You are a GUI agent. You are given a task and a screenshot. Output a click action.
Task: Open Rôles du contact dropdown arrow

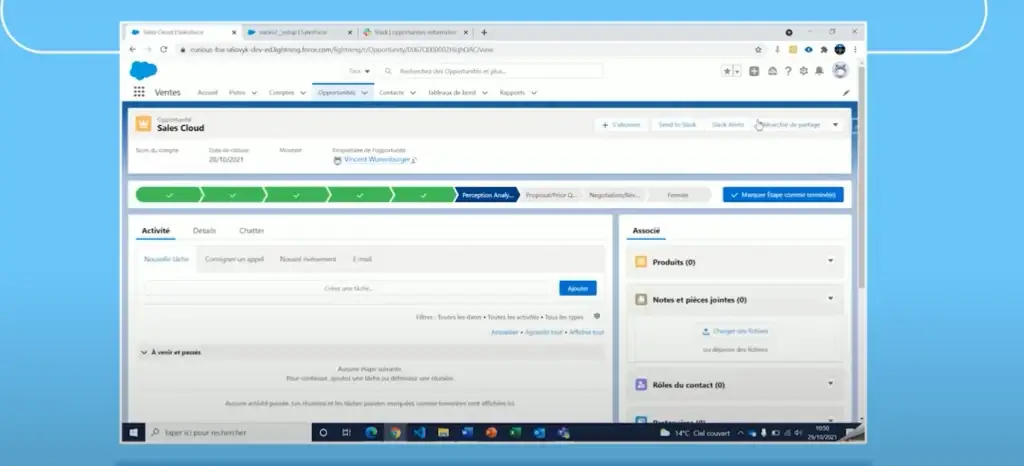[831, 383]
